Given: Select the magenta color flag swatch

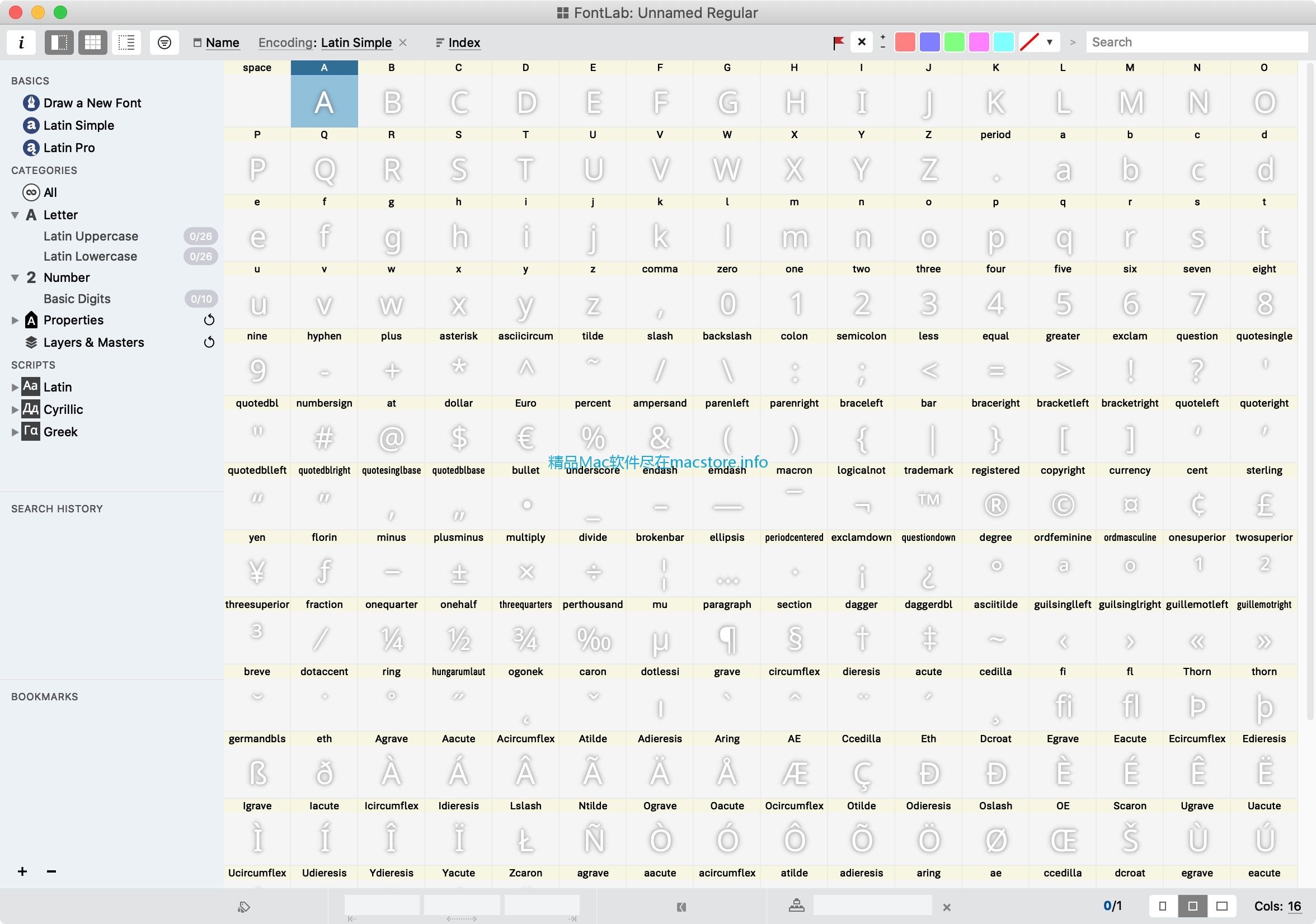Looking at the screenshot, I should [979, 42].
